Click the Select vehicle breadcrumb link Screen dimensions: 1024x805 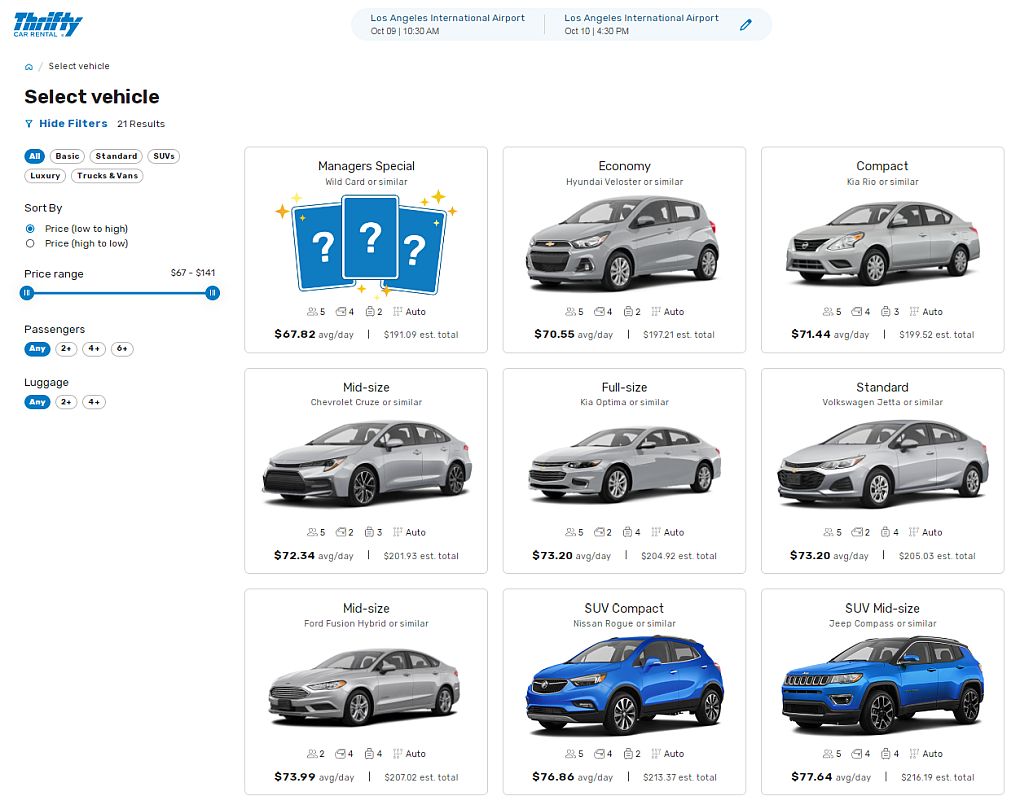[x=78, y=66]
